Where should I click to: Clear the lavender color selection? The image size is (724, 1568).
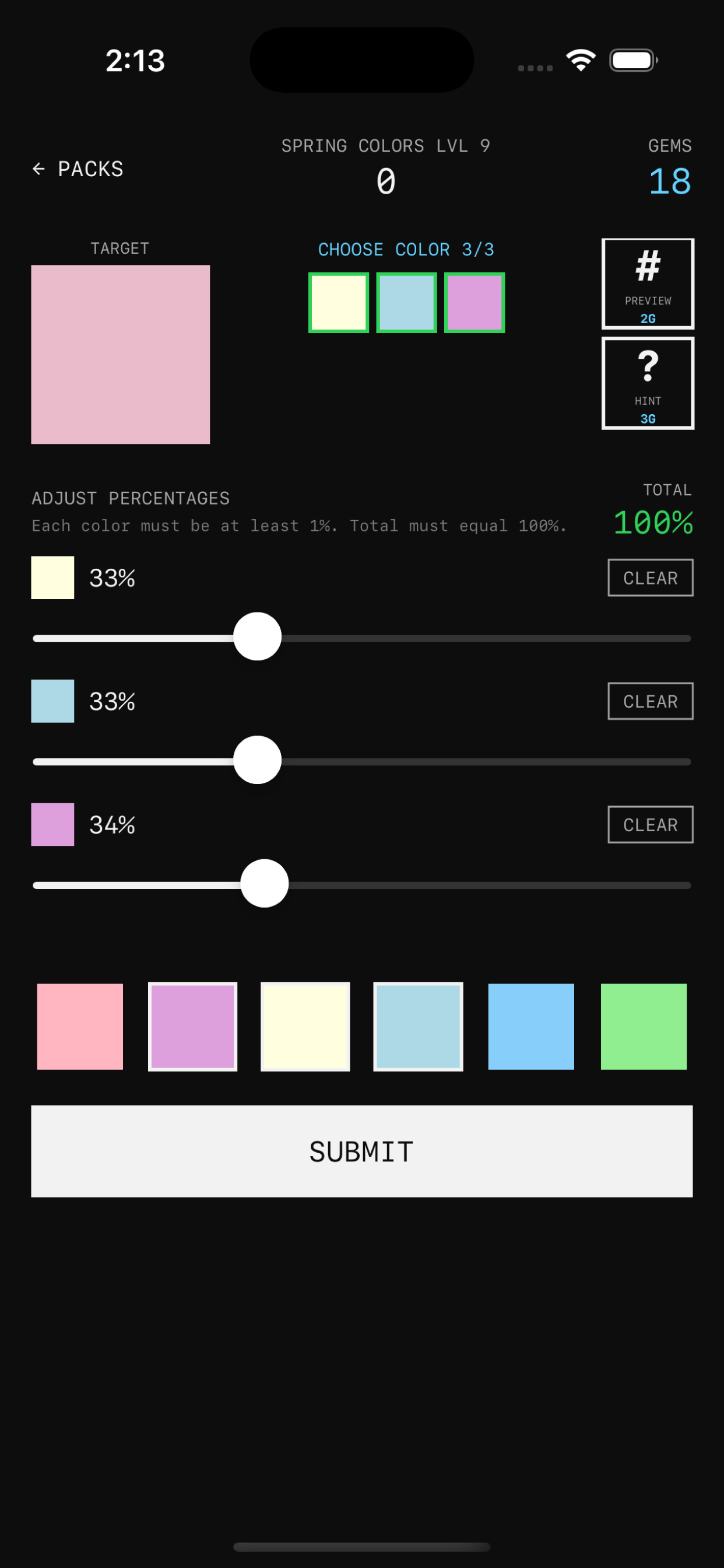point(651,824)
